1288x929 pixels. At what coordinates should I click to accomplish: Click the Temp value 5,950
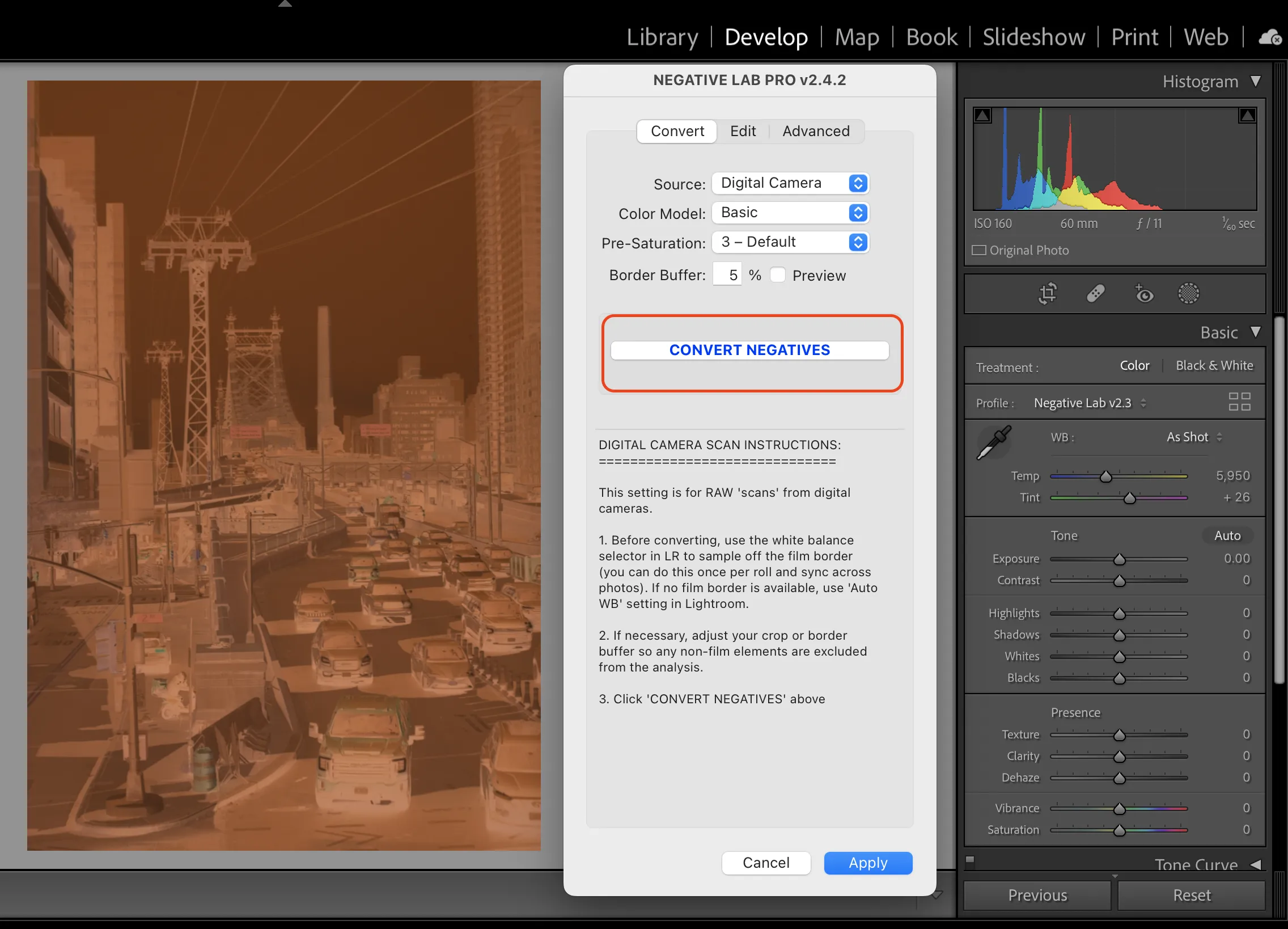1232,476
